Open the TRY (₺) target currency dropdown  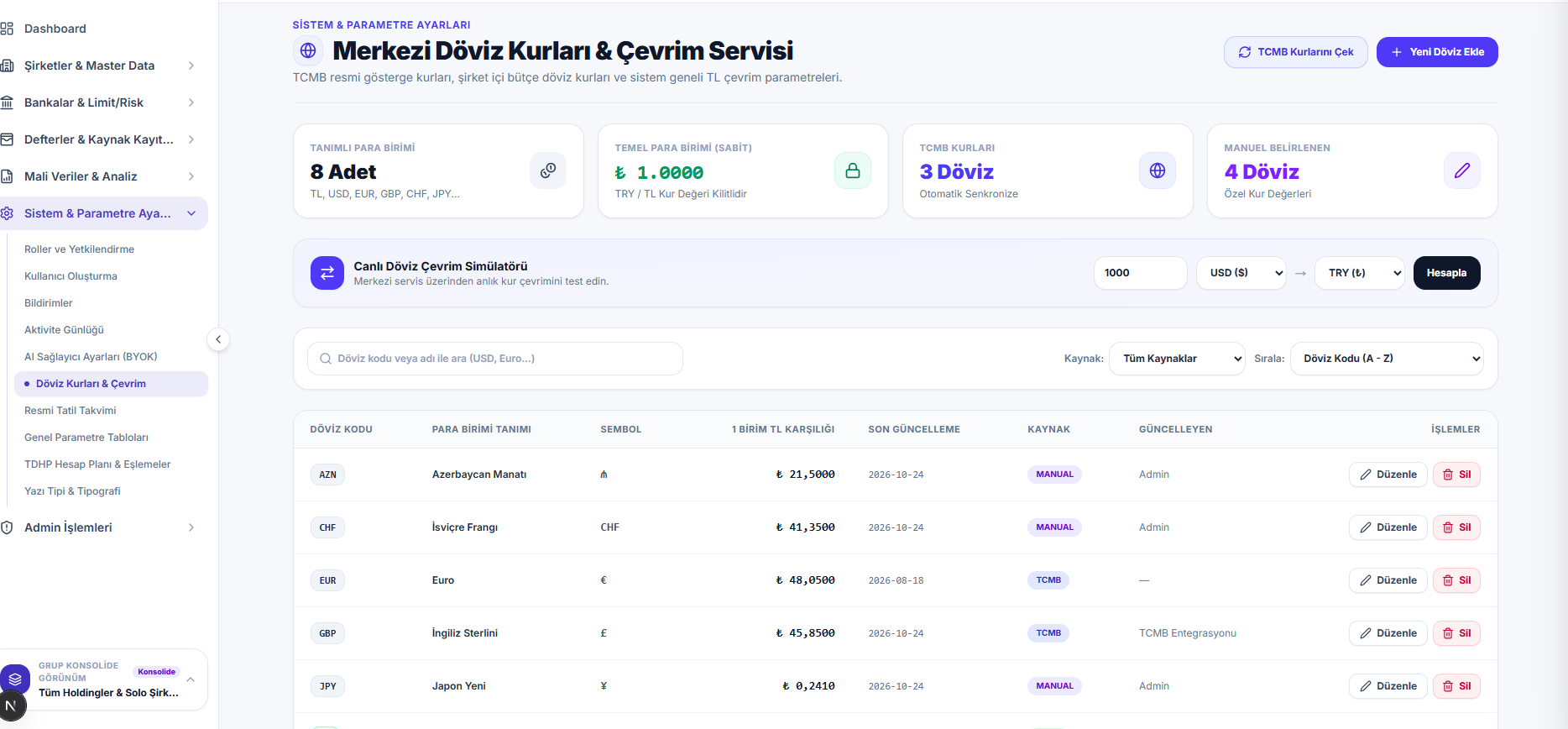1360,273
